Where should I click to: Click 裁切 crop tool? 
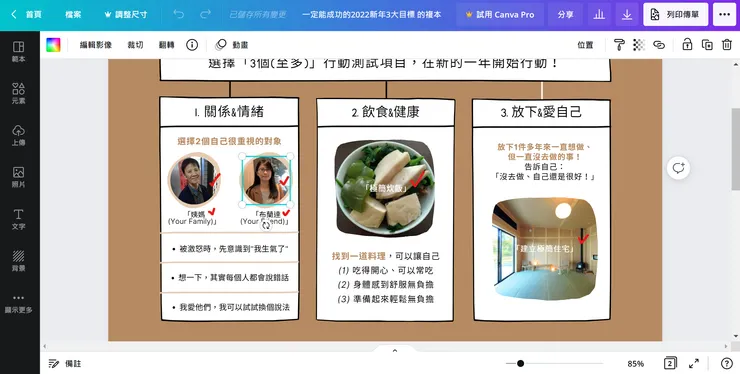pyautogui.click(x=135, y=45)
